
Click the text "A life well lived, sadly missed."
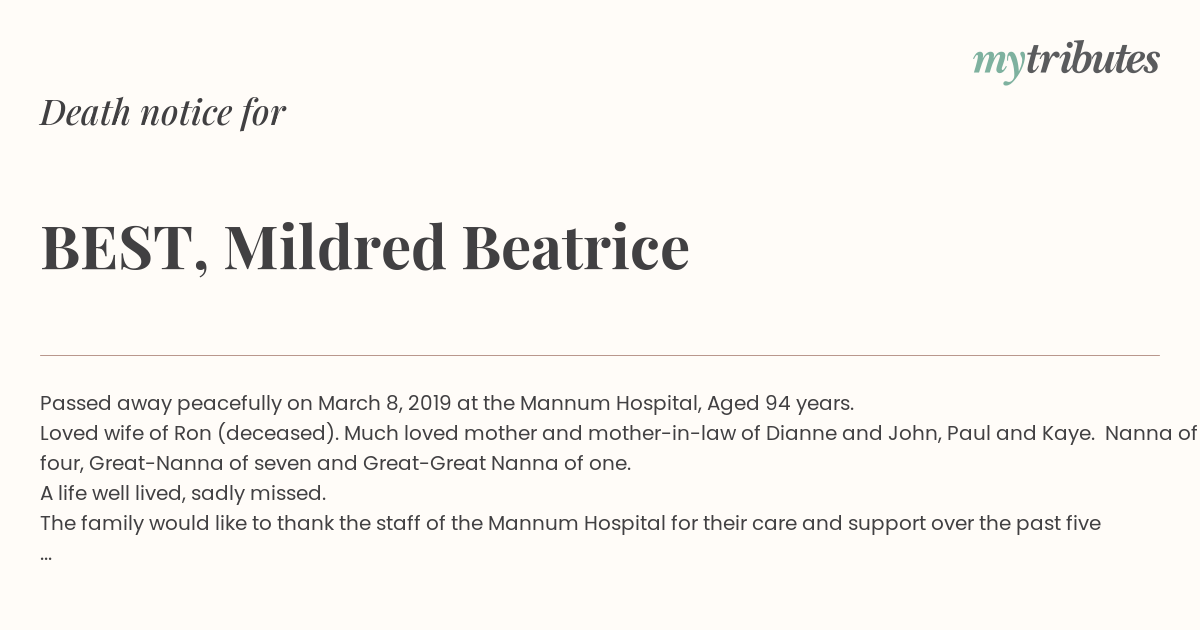(183, 493)
